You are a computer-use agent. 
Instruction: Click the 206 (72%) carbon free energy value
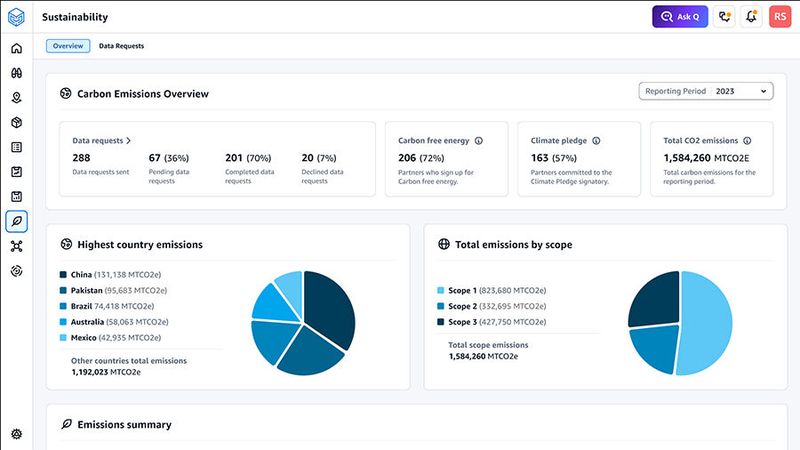coord(421,158)
